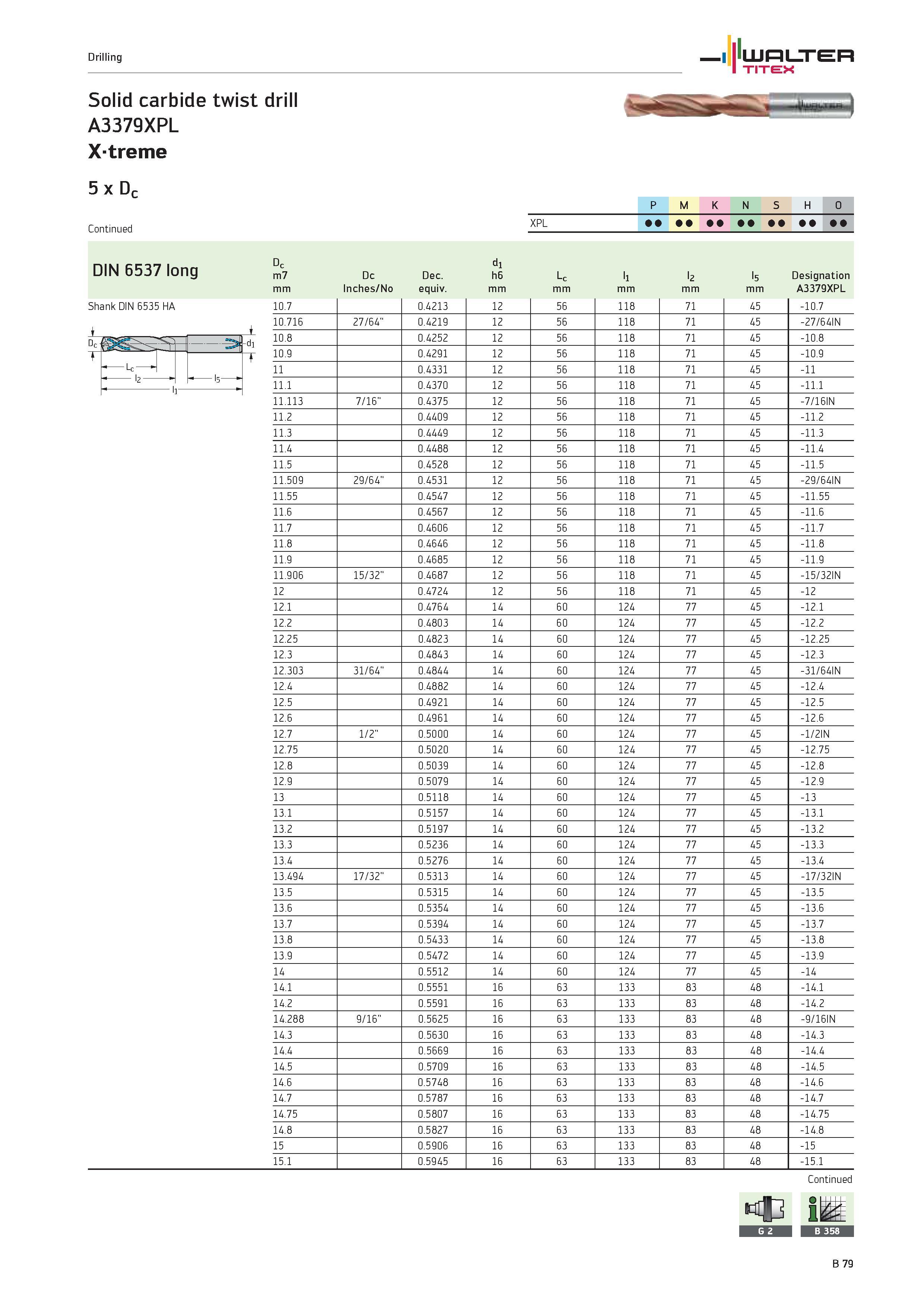Click the '-12.25' designation cell

click(x=815, y=639)
